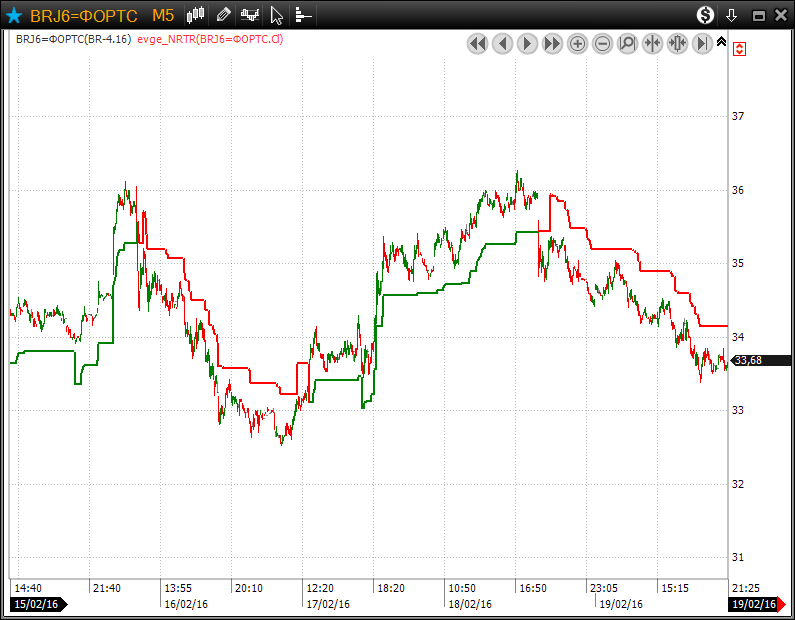This screenshot has width=795, height=620.
Task: Open the horizontal volume profile icon
Action: pyautogui.click(x=303, y=15)
